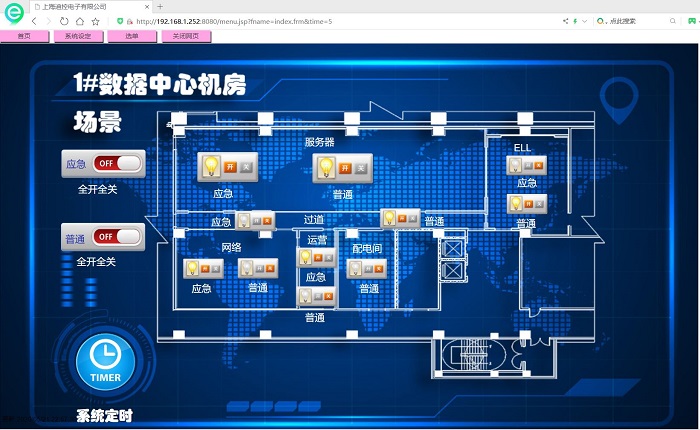Open the 首页 menu tab

tap(24, 36)
